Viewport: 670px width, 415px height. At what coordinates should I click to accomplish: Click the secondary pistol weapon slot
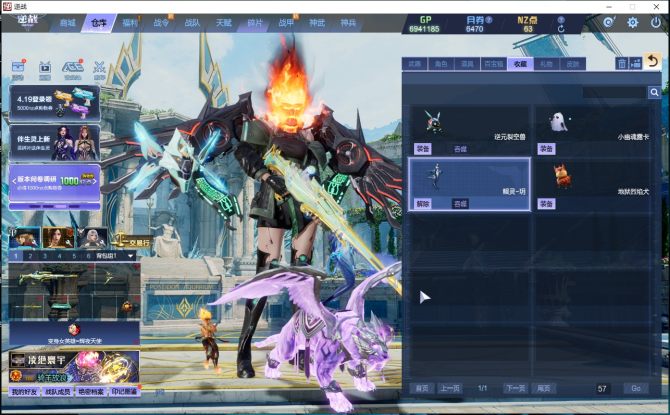tap(116, 278)
